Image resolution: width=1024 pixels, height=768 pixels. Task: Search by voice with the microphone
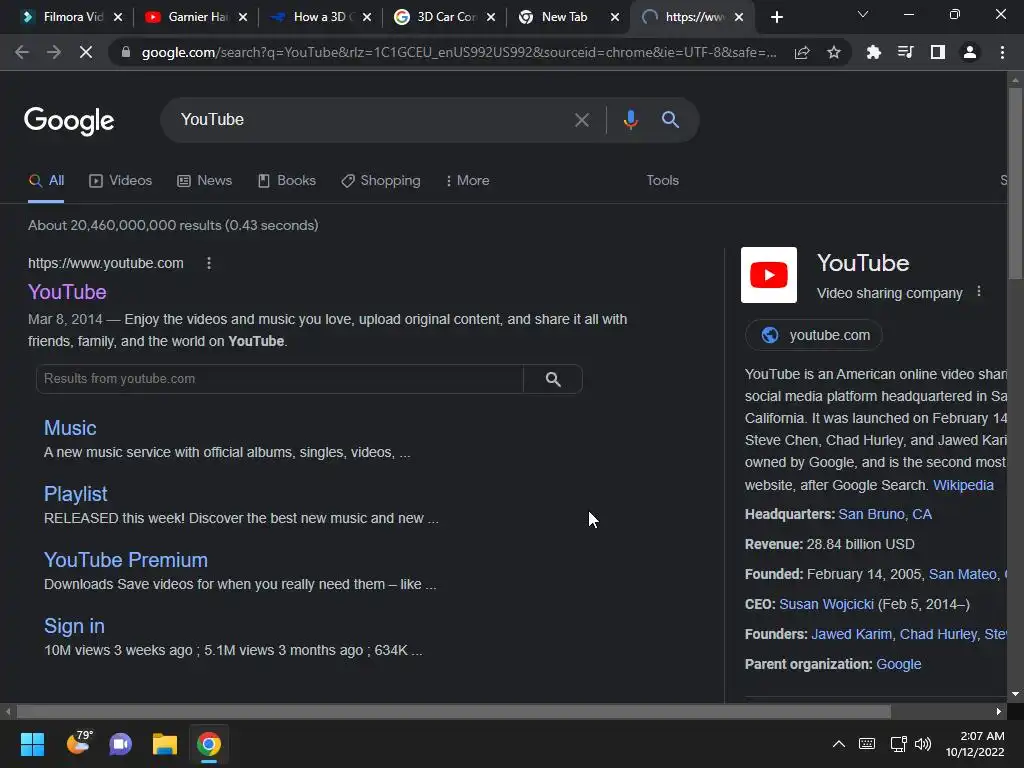tap(630, 120)
